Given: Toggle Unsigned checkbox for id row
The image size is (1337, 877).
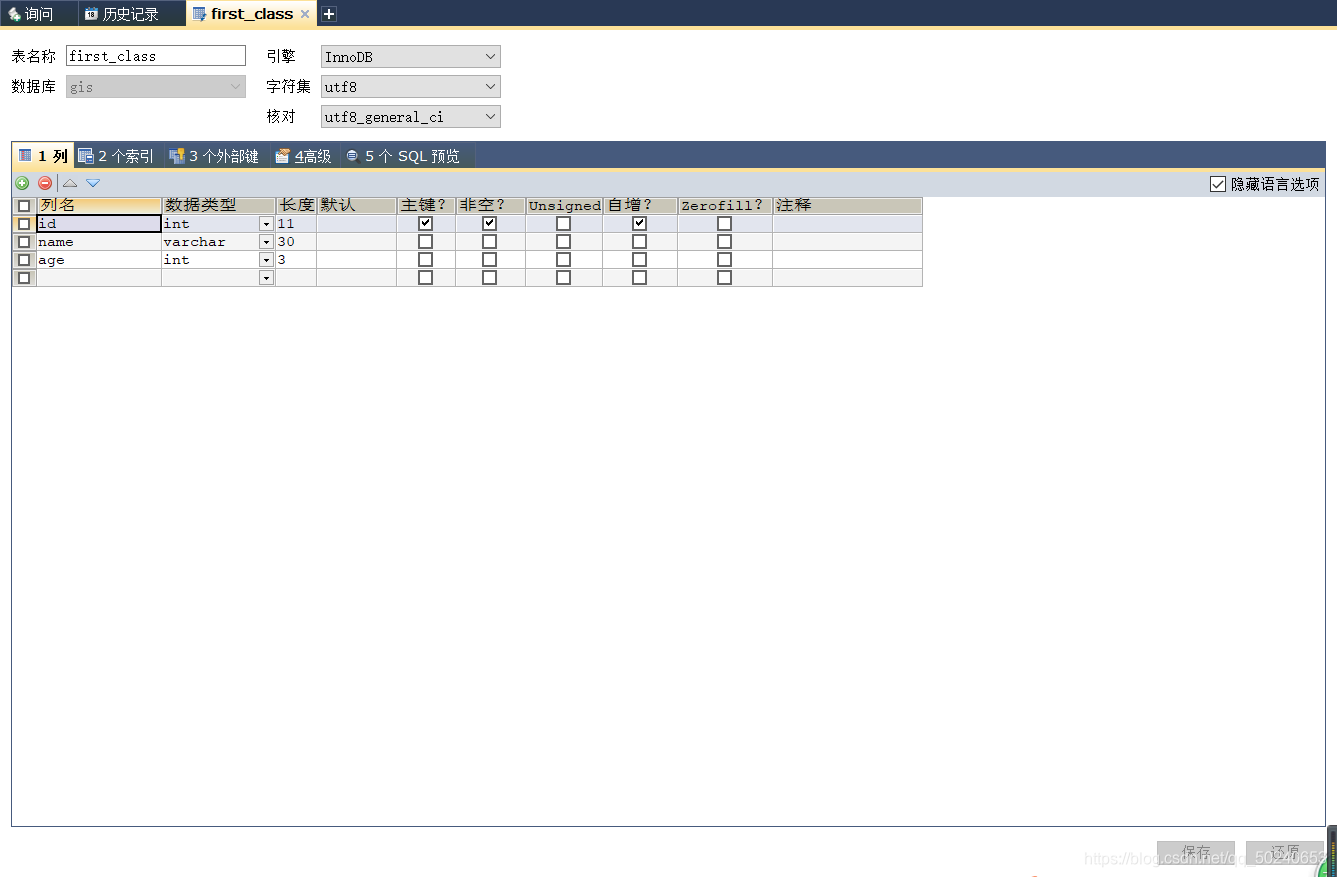Looking at the screenshot, I should (564, 224).
